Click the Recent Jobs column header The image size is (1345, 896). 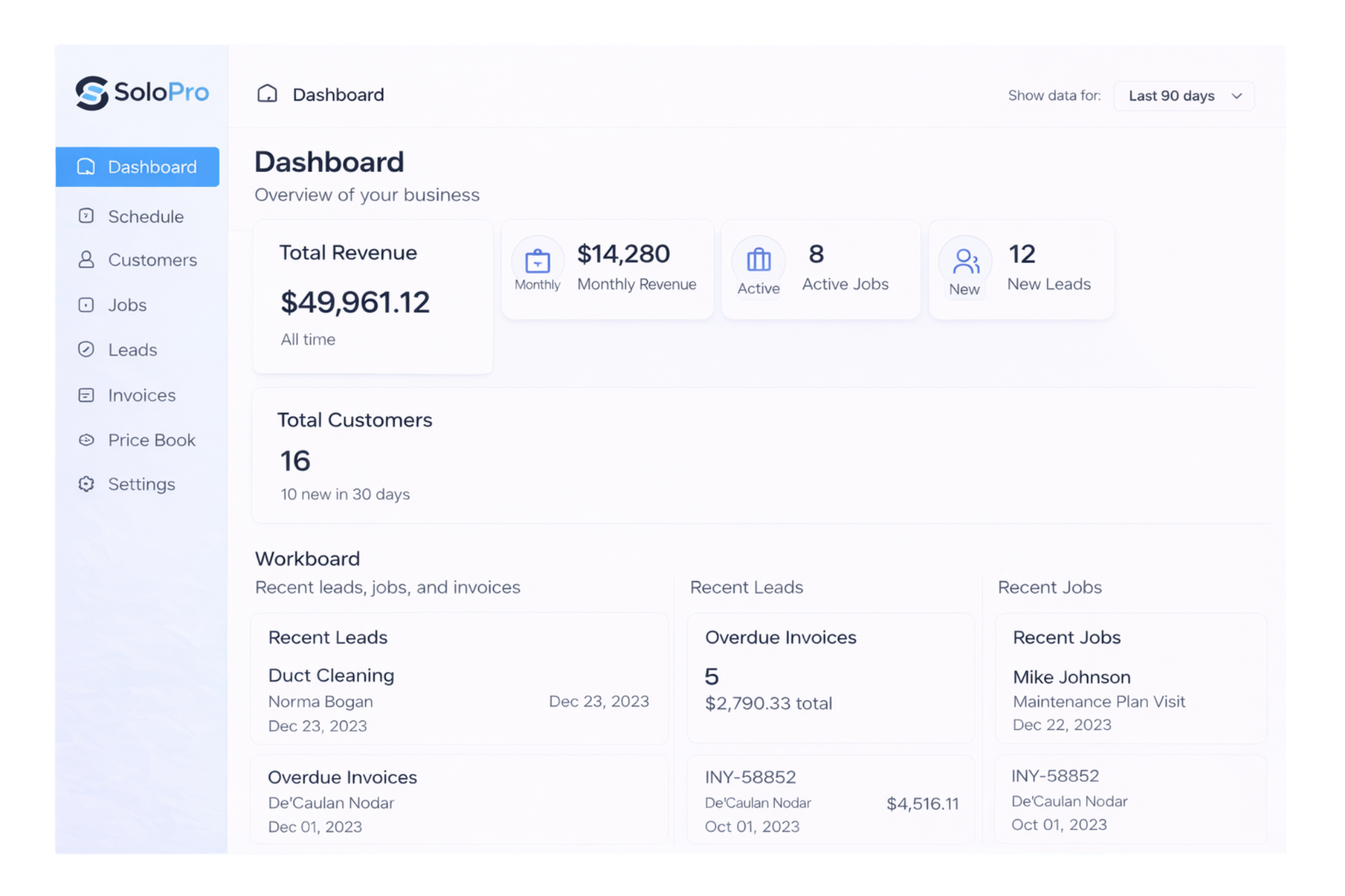point(1050,587)
